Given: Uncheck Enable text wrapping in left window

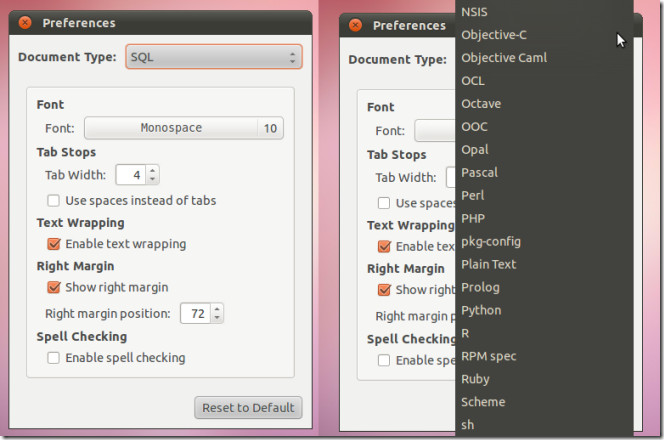Looking at the screenshot, I should point(53,244).
